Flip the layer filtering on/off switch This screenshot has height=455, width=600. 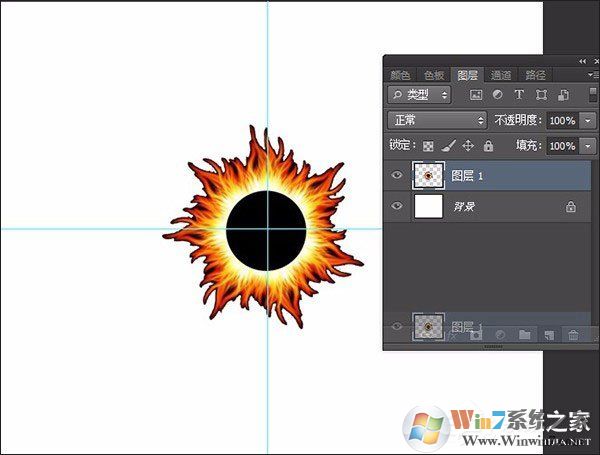pyautogui.click(x=593, y=94)
